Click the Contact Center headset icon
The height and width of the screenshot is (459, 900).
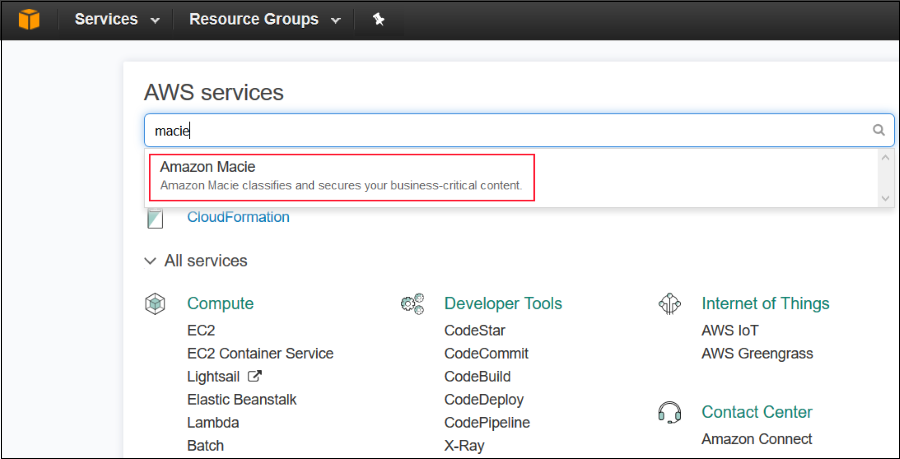(669, 412)
